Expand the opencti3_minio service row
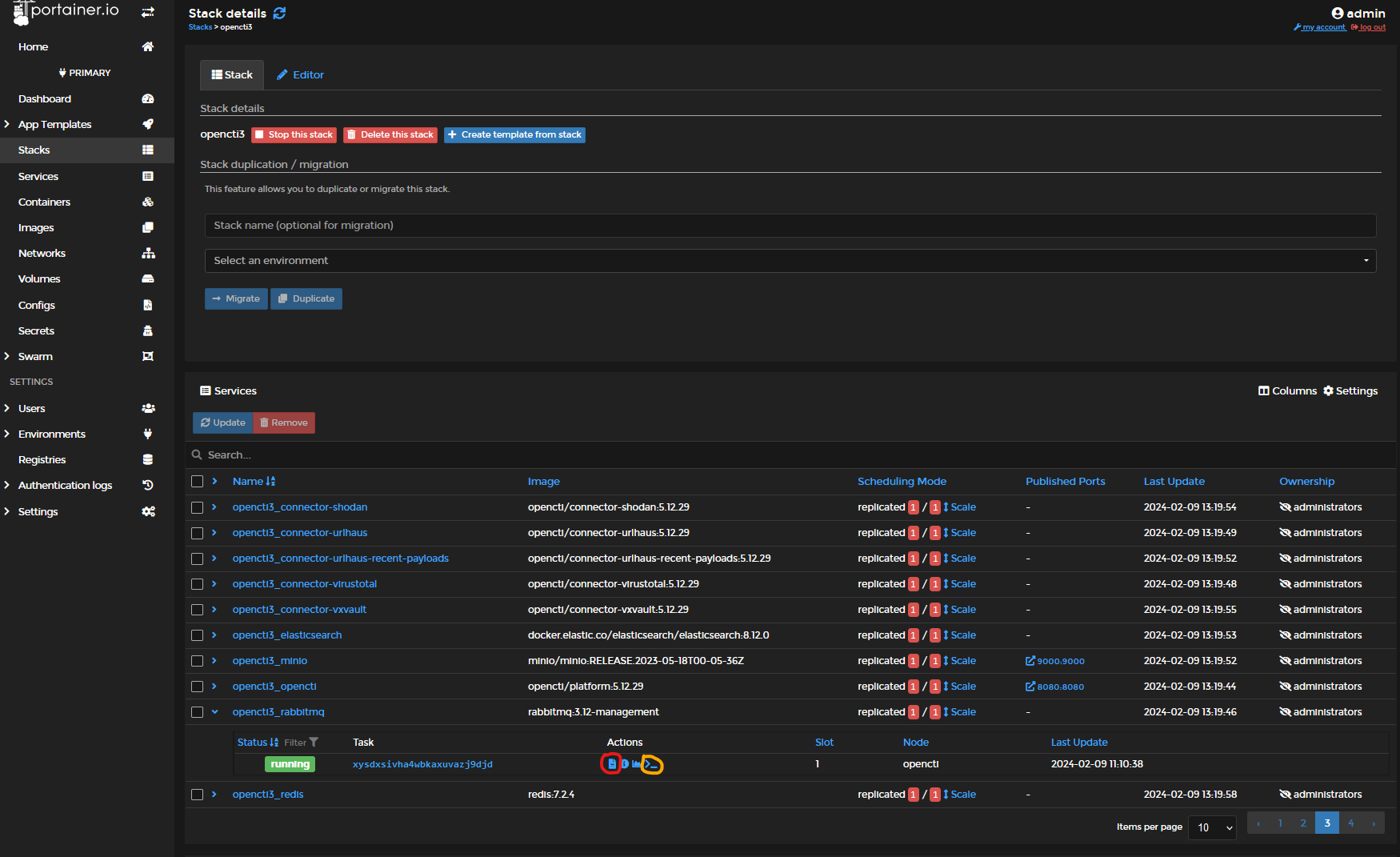Image resolution: width=1400 pixels, height=857 pixels. 214,661
